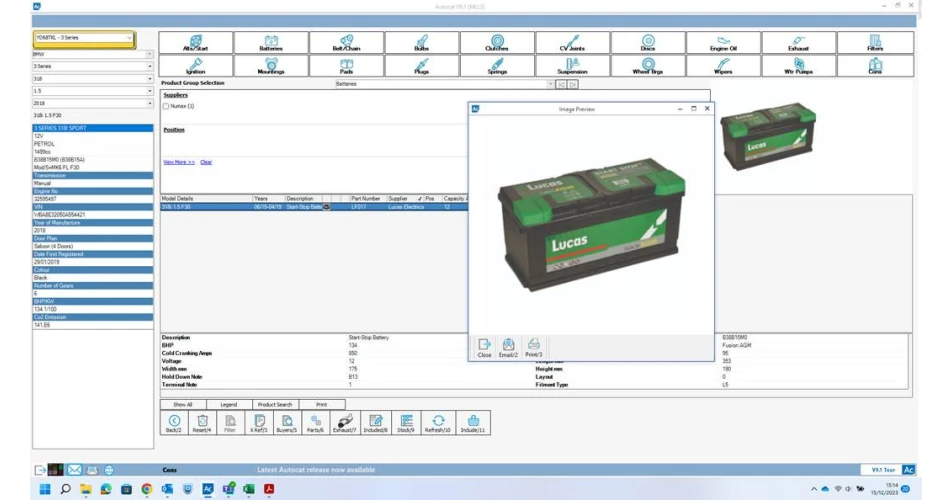Click the Refresh/10 toolbar button
952x500 pixels.
pyautogui.click(x=438, y=423)
